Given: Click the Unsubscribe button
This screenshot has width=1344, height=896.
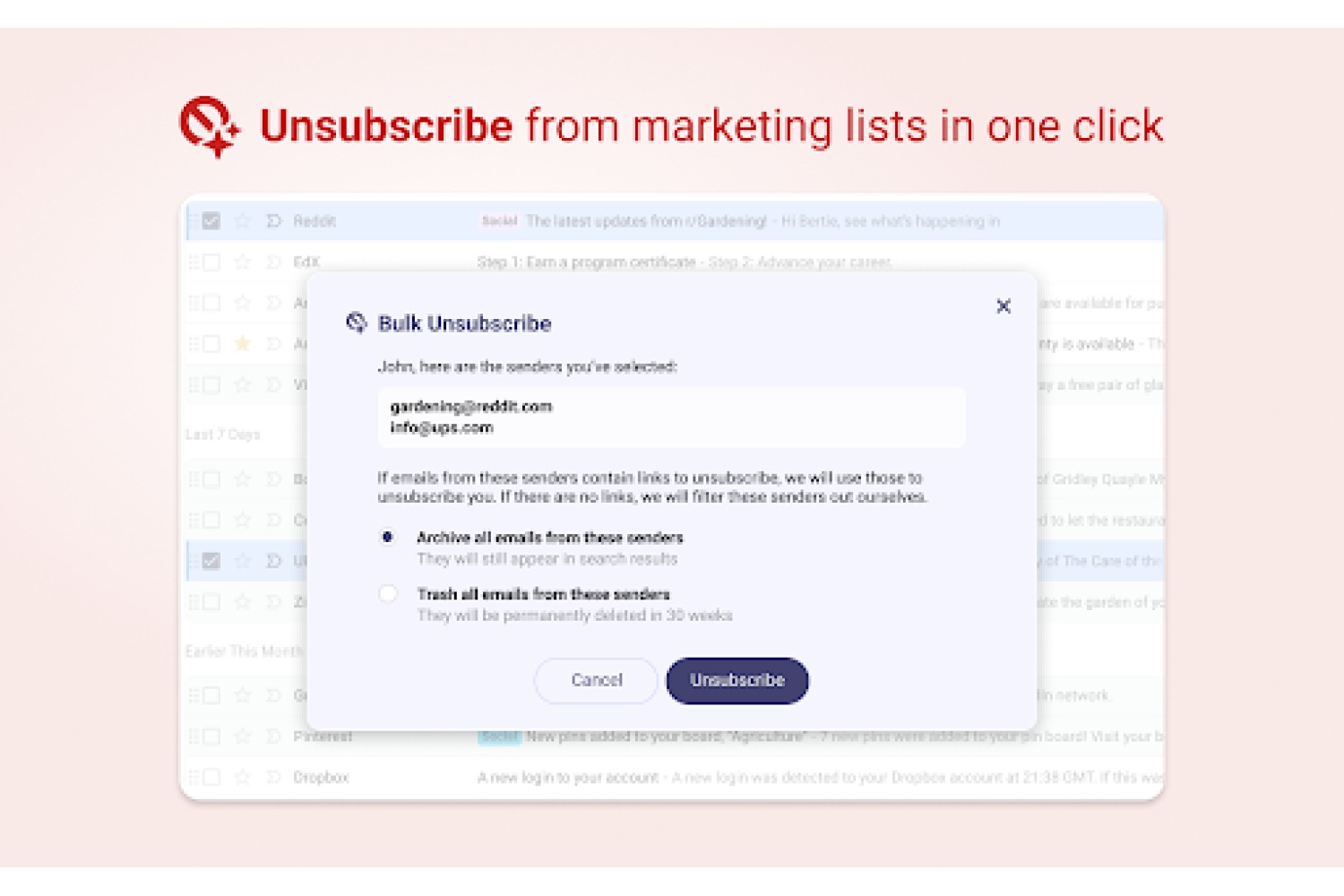Looking at the screenshot, I should pos(737,680).
